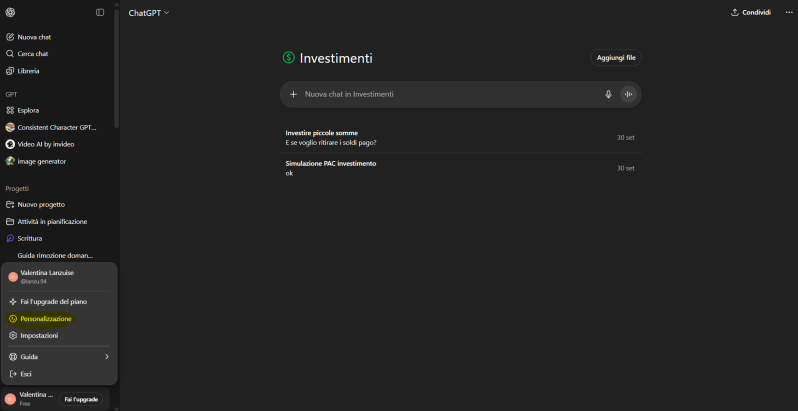Select Personalizzazione from the account menu
Screen dimensions: 798x411
point(46,318)
